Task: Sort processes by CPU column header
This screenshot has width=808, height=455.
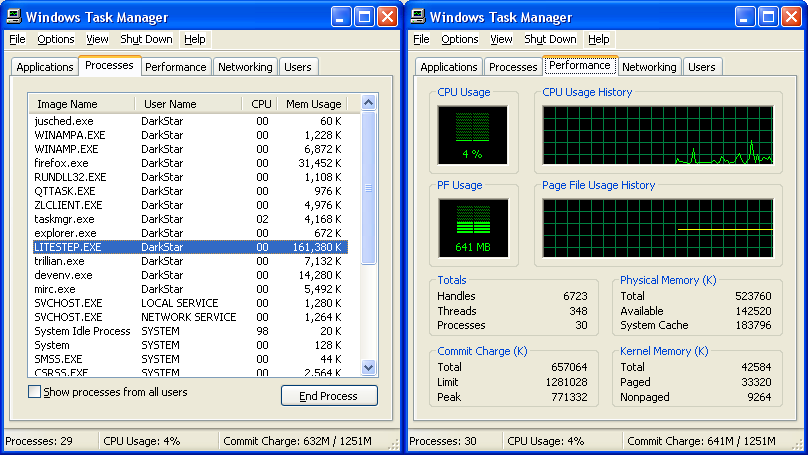Action: click(x=260, y=104)
